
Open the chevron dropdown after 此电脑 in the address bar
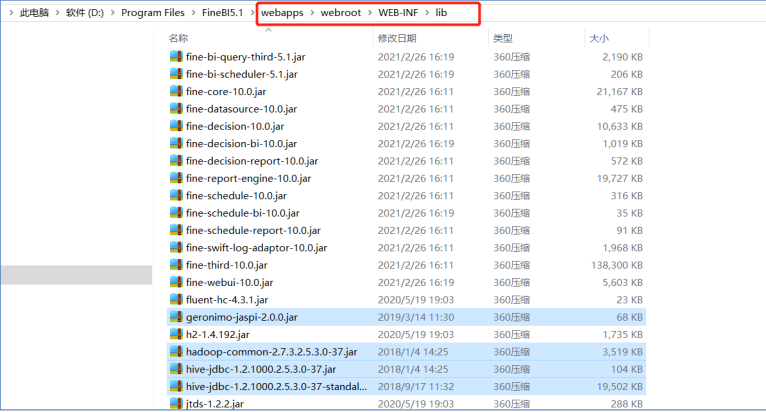click(x=57, y=13)
